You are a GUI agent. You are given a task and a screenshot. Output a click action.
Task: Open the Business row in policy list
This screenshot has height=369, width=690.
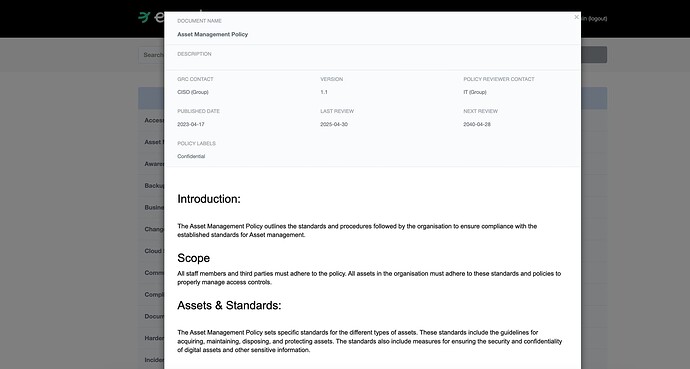(x=151, y=207)
